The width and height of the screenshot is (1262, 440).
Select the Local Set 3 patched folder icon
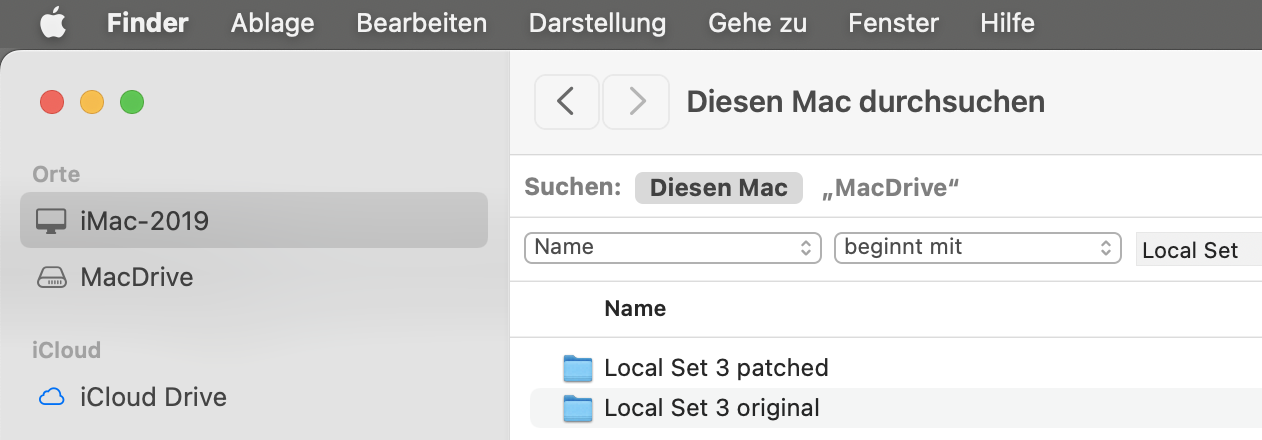(578, 368)
